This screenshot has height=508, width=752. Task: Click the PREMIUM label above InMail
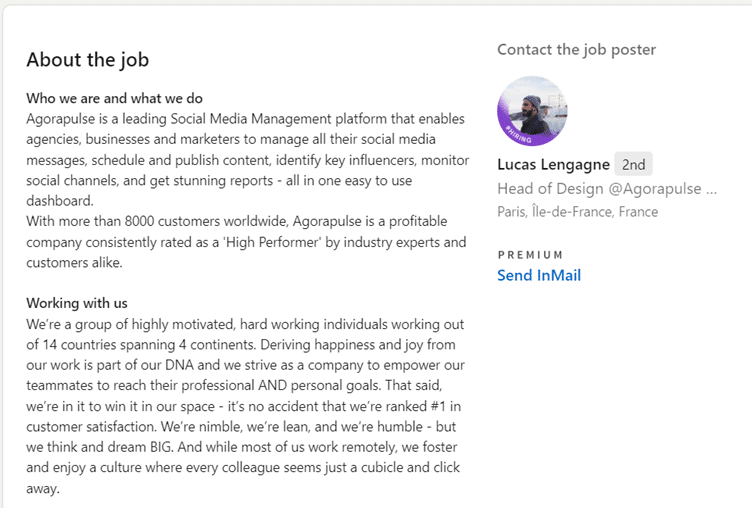point(530,255)
